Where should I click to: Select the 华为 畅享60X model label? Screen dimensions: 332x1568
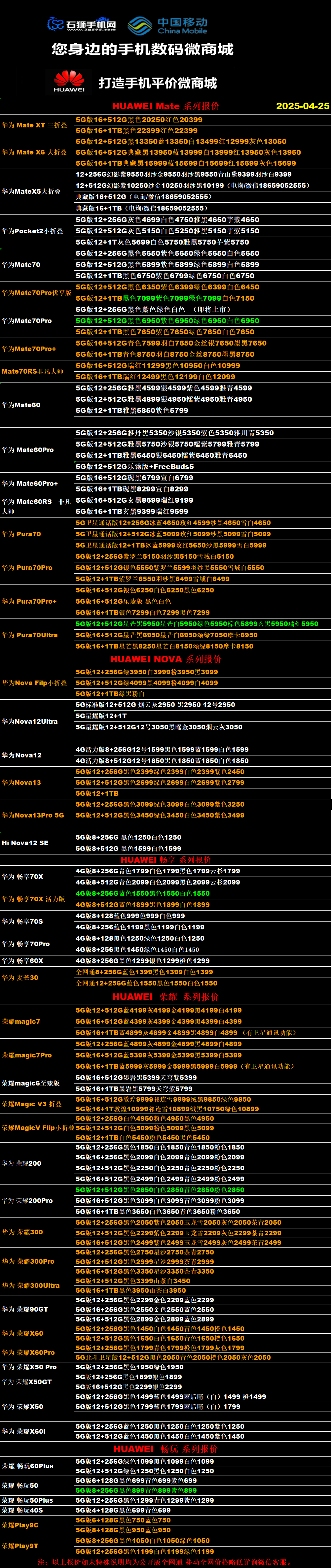click(22, 960)
